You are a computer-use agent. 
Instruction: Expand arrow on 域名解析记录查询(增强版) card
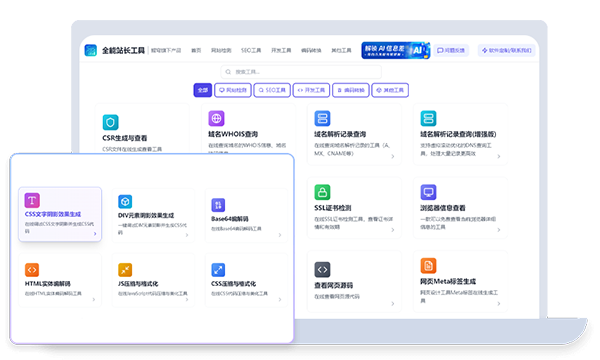[499, 156]
